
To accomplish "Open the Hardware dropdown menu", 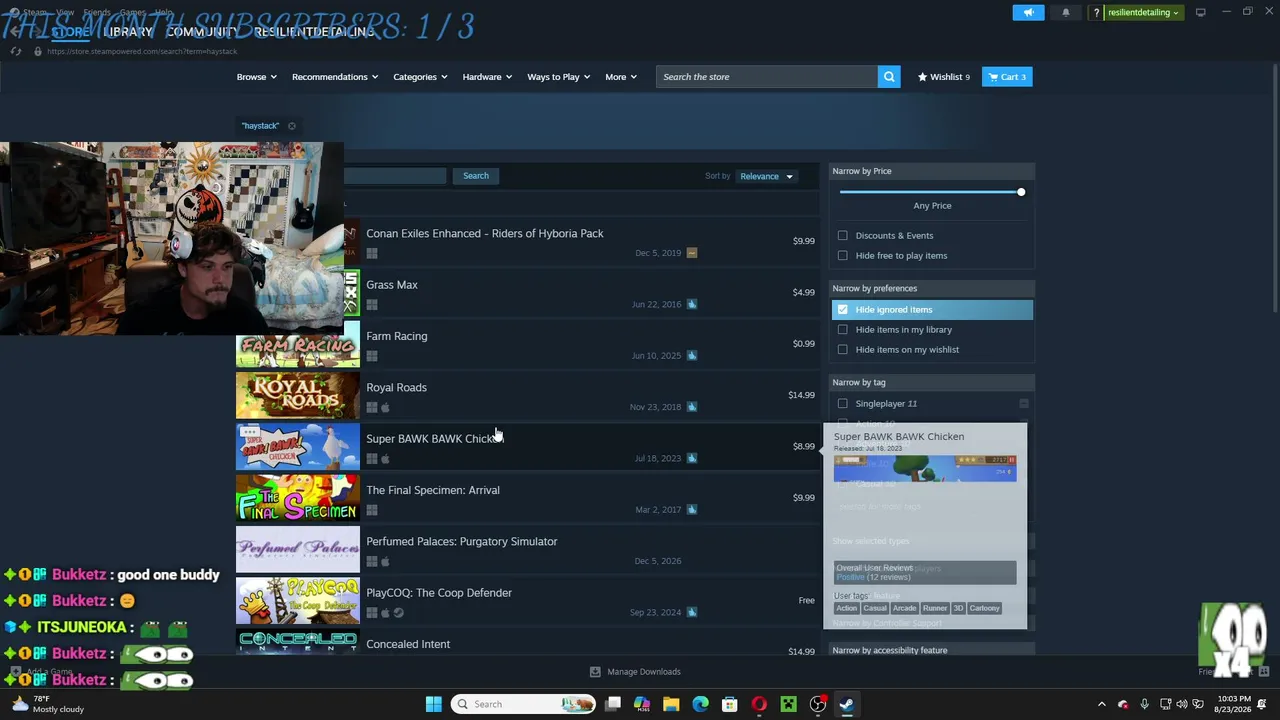I will (487, 77).
